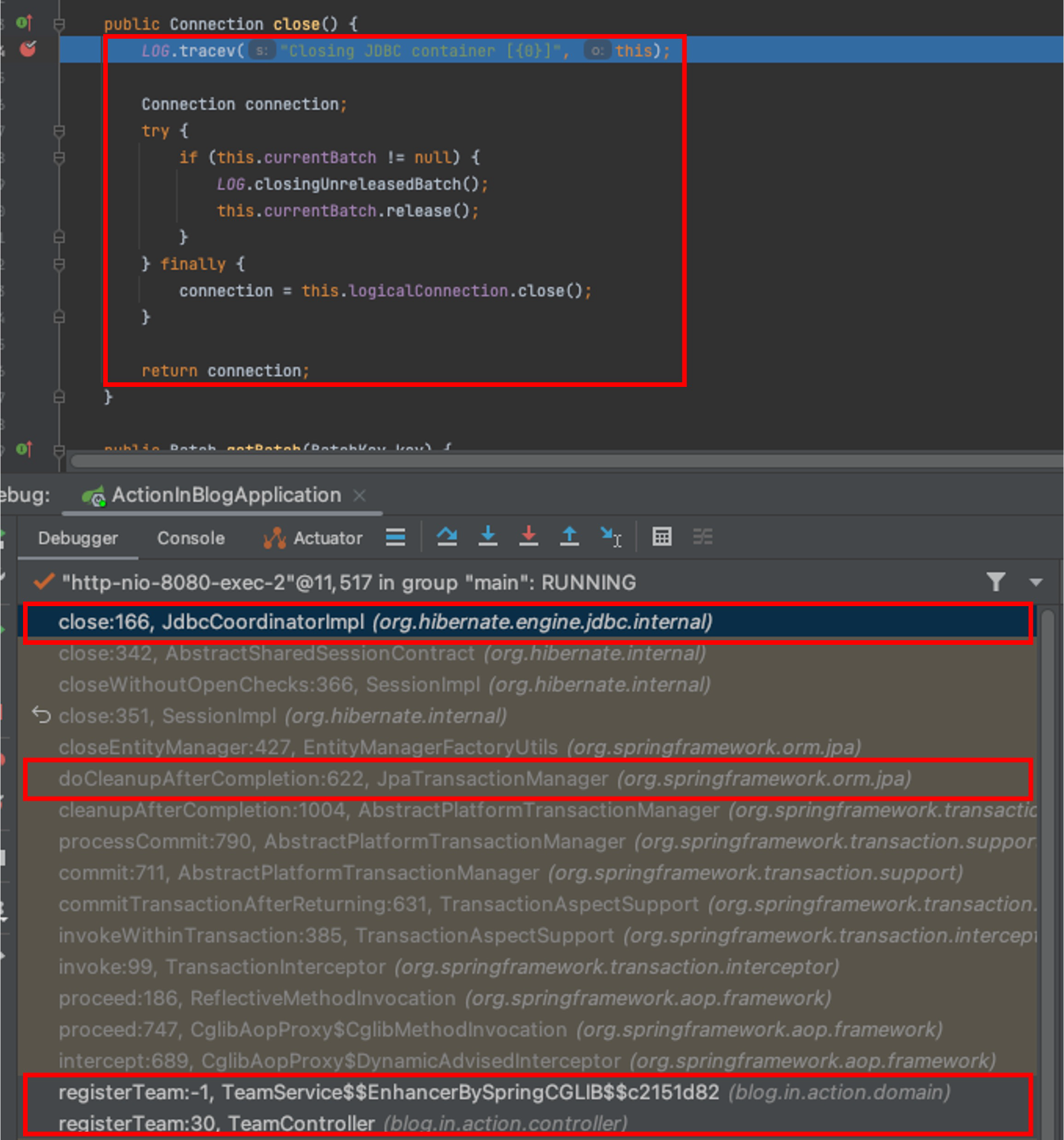Click Show Execution Point icon

click(x=395, y=537)
